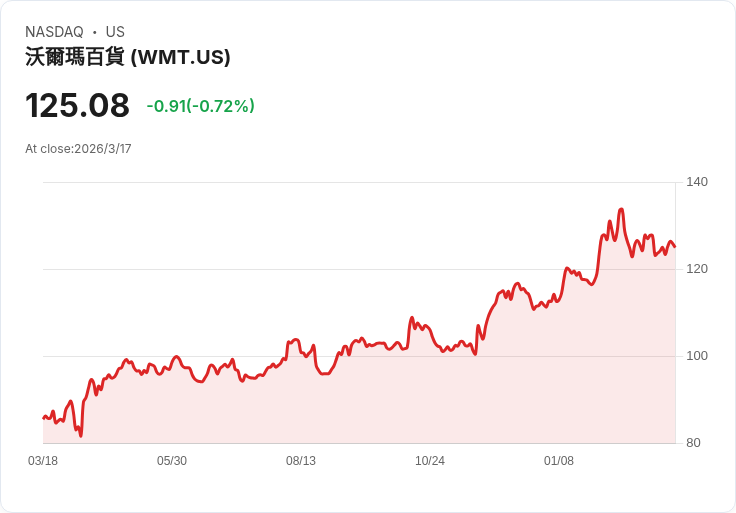Screen dimensions: 736x513
Task: Select the 08/13 date on x-axis
Action: point(301,461)
